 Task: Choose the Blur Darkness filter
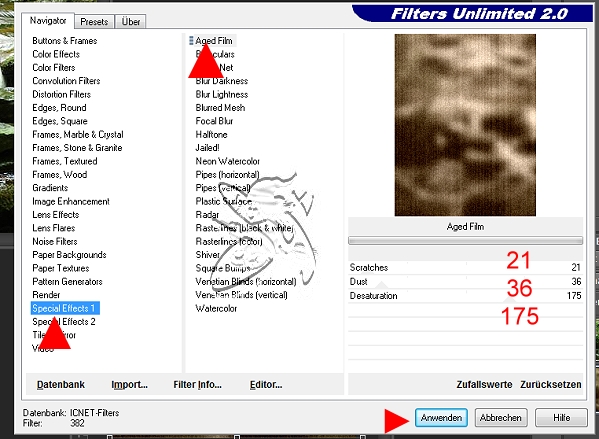coord(222,81)
